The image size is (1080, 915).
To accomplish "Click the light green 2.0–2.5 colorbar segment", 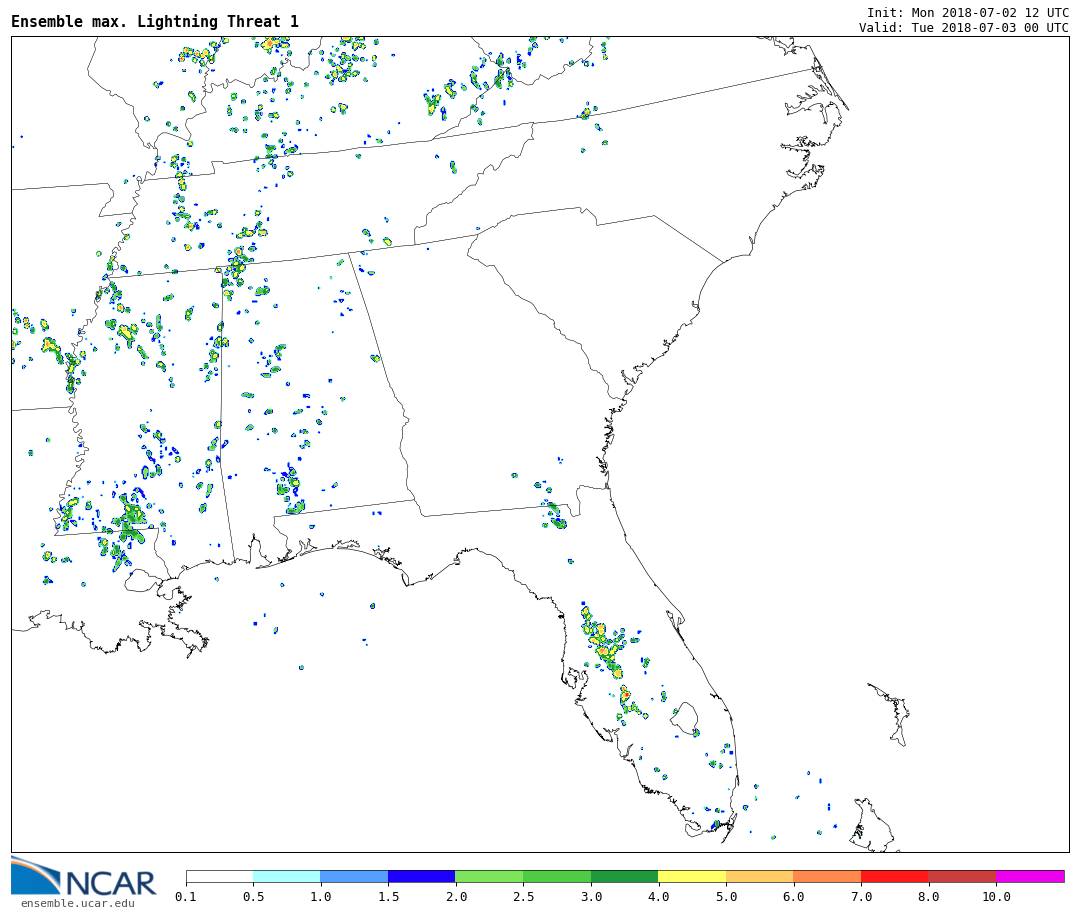I will point(488,876).
